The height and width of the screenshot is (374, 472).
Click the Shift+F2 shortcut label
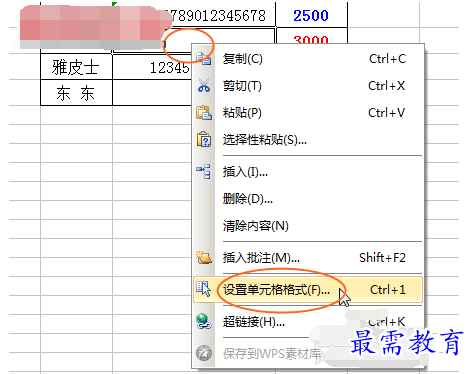[x=382, y=258]
